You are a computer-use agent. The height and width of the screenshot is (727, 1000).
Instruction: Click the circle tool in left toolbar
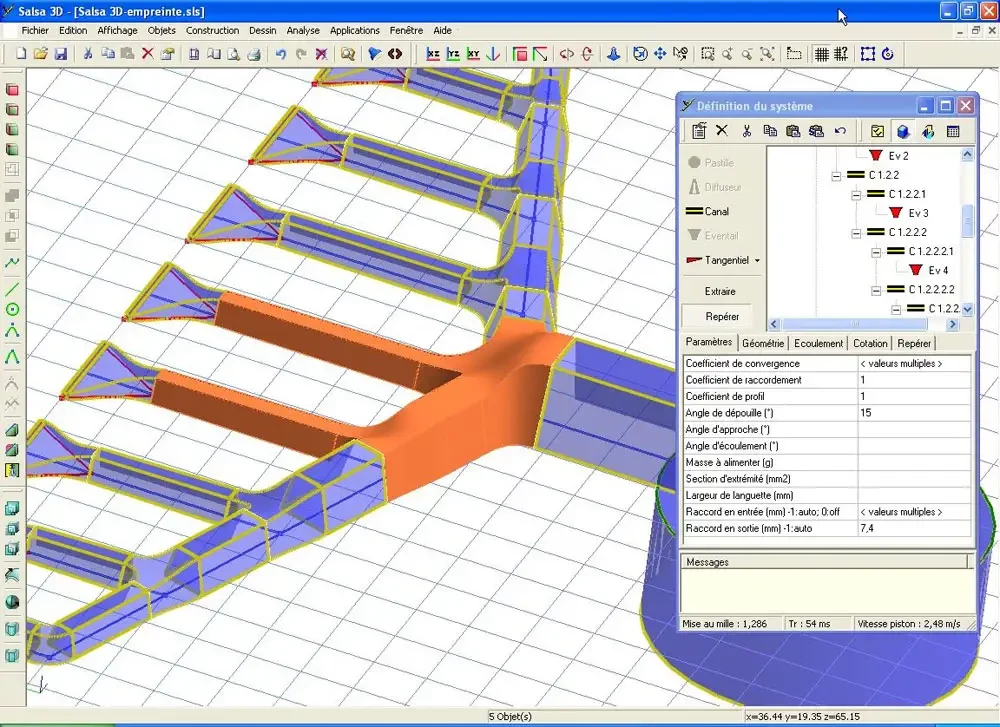pyautogui.click(x=12, y=310)
